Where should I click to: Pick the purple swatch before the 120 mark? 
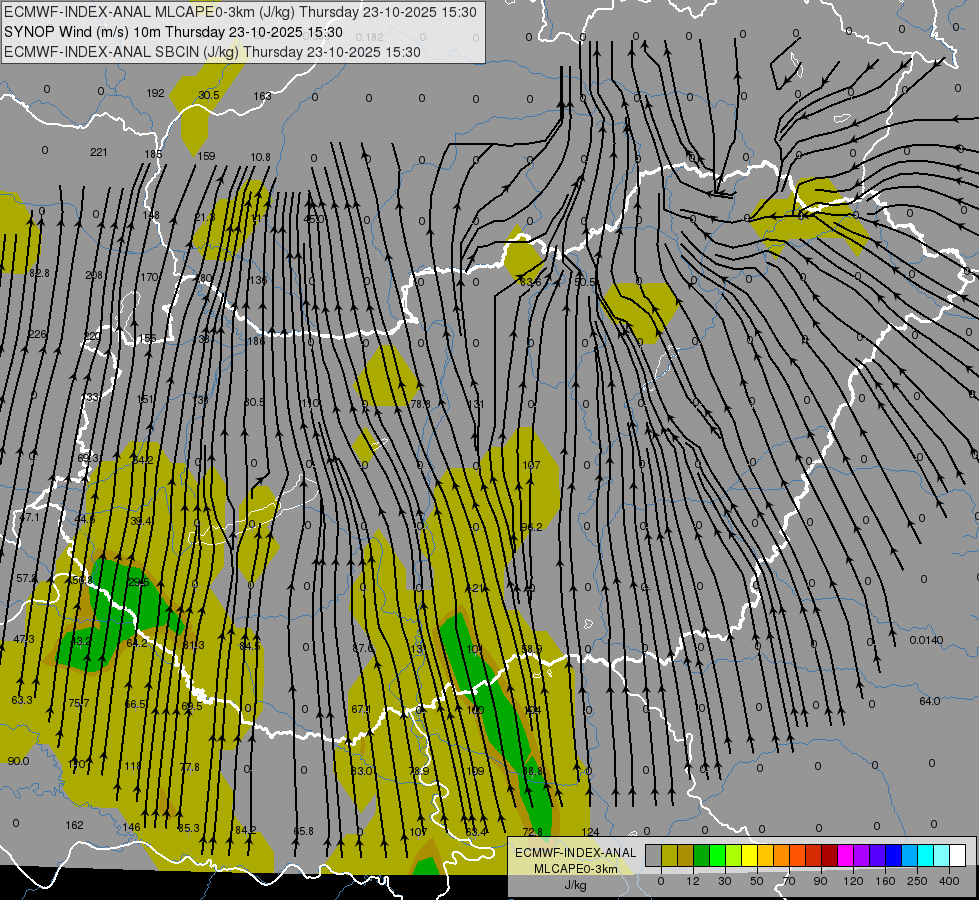[x=862, y=855]
